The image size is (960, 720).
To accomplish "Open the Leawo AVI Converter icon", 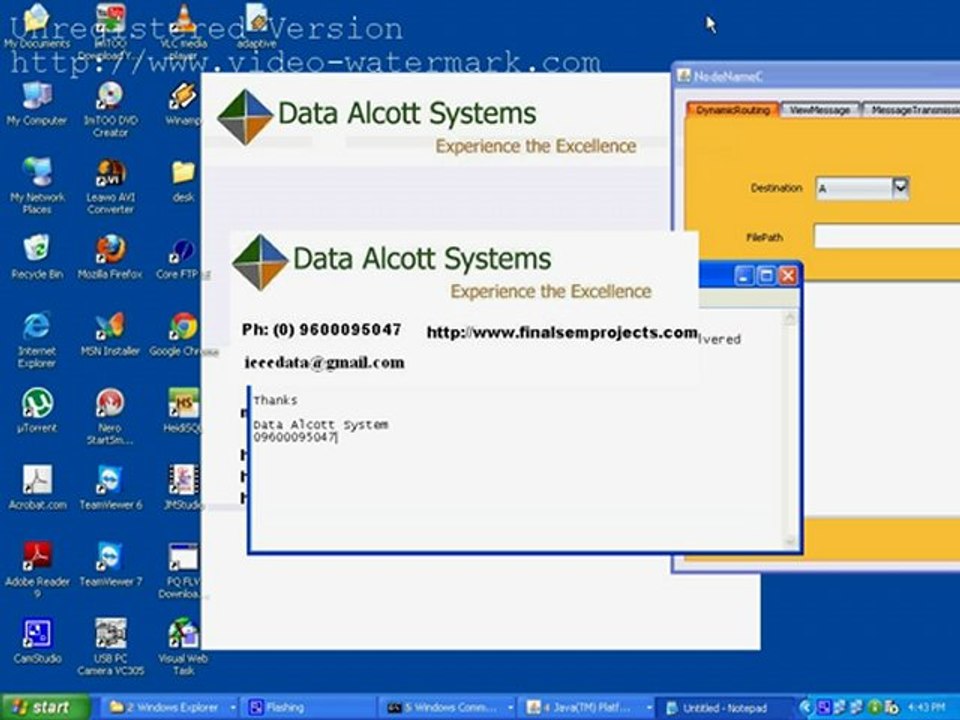I will click(110, 186).
